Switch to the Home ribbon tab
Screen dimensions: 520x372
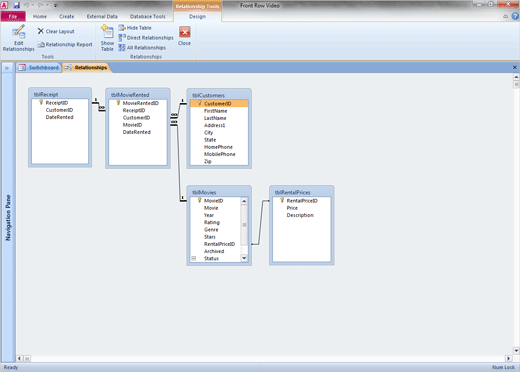(40, 16)
